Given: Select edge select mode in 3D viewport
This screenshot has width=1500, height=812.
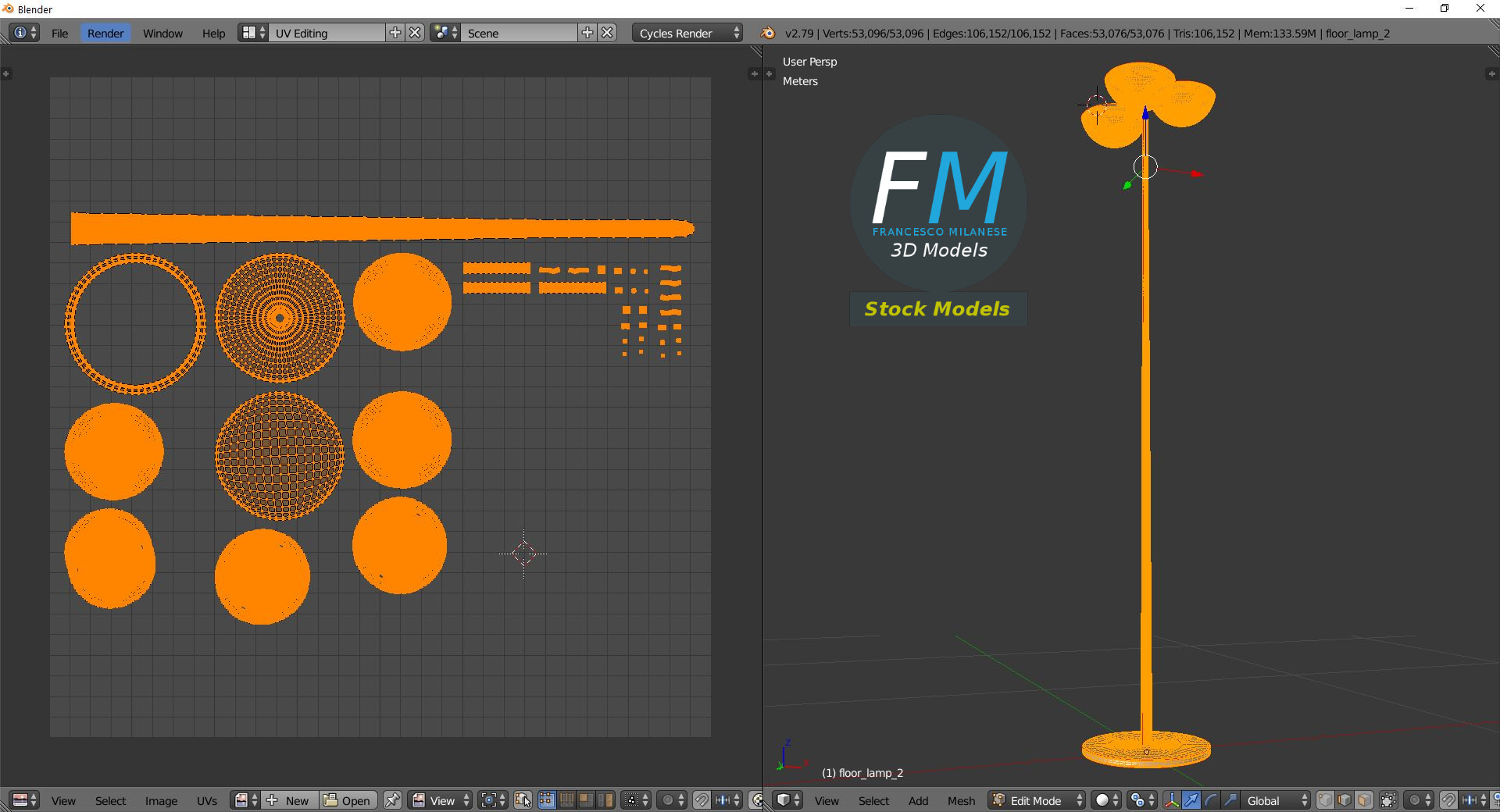Looking at the screenshot, I should [x=1345, y=800].
